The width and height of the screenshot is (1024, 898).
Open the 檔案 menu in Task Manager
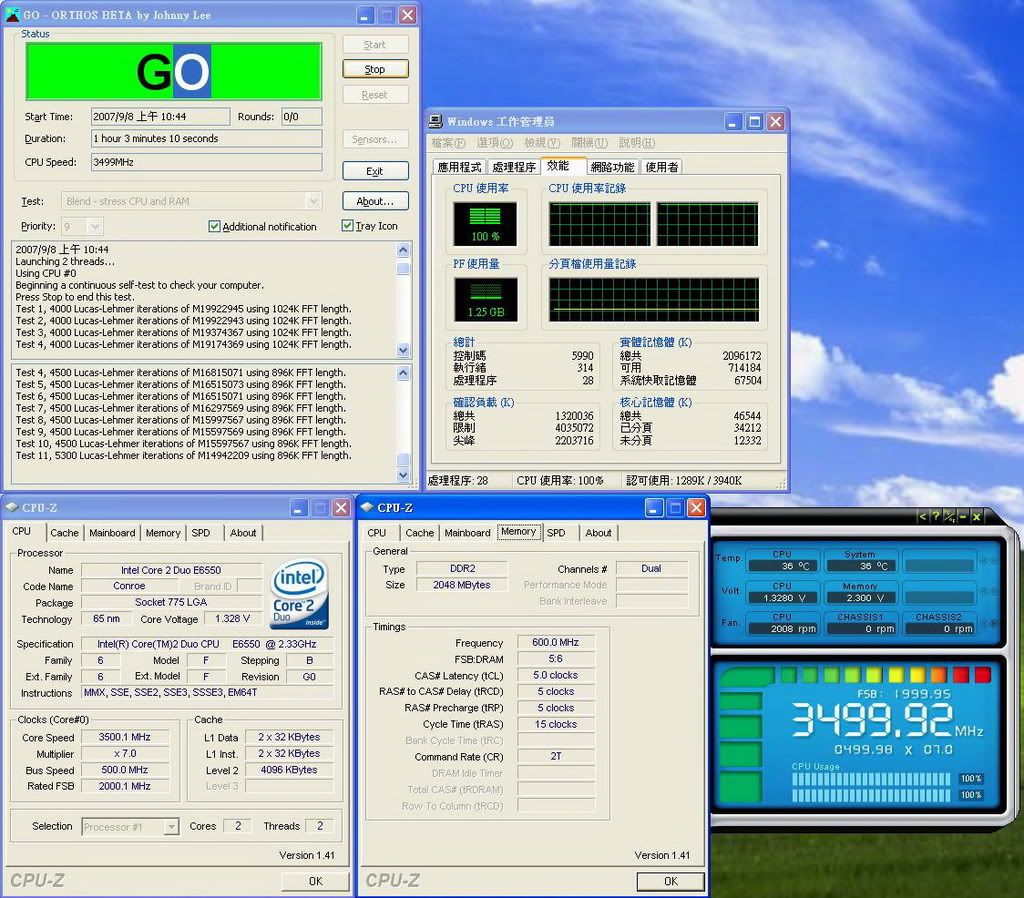(449, 143)
